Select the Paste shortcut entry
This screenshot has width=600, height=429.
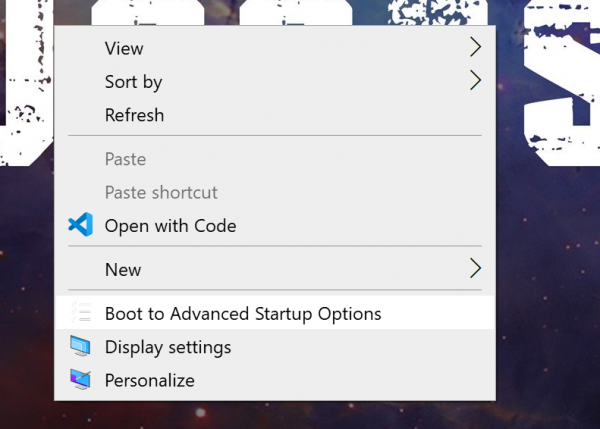click(161, 192)
